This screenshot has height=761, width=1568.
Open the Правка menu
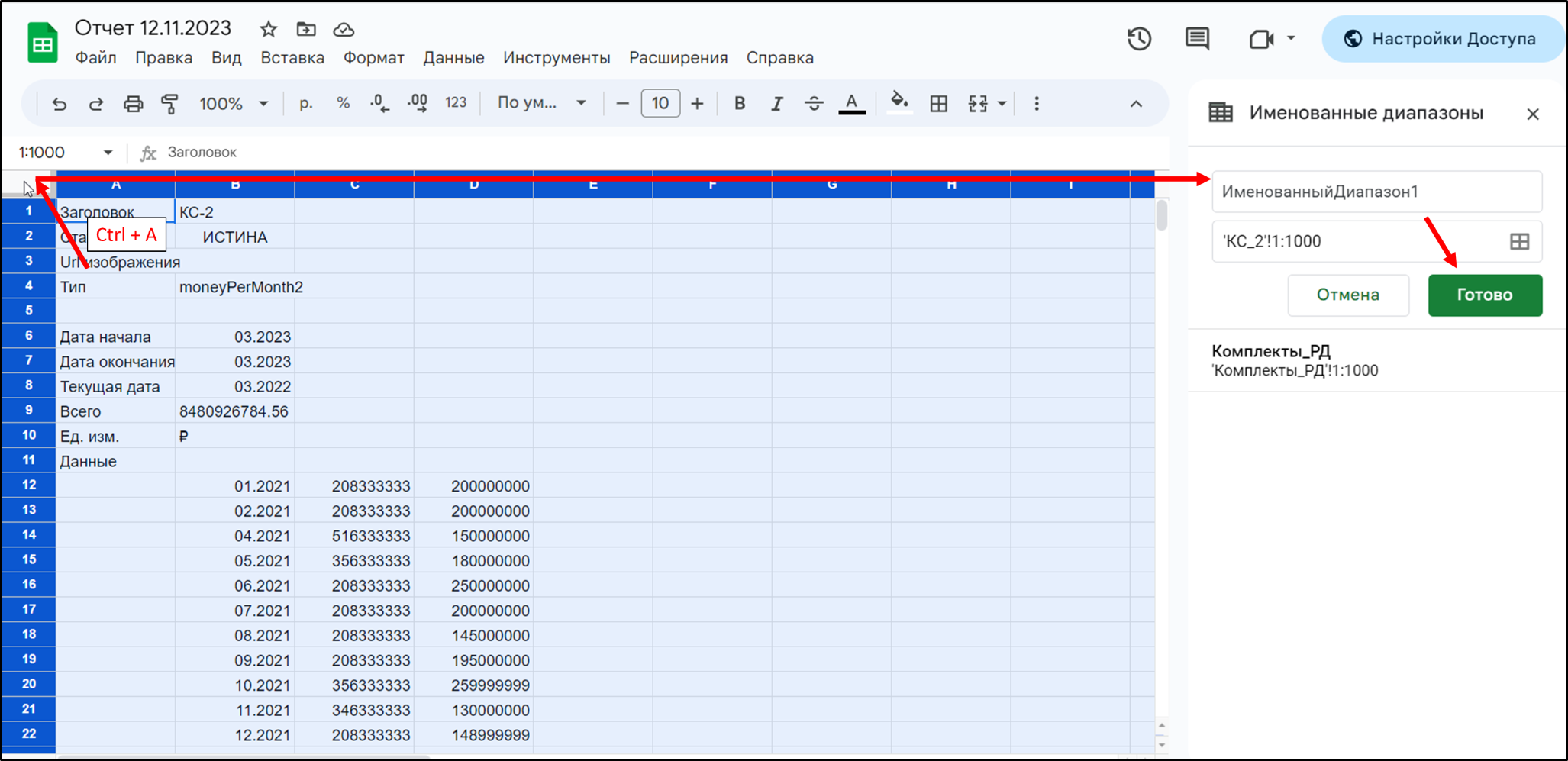pyautogui.click(x=163, y=58)
